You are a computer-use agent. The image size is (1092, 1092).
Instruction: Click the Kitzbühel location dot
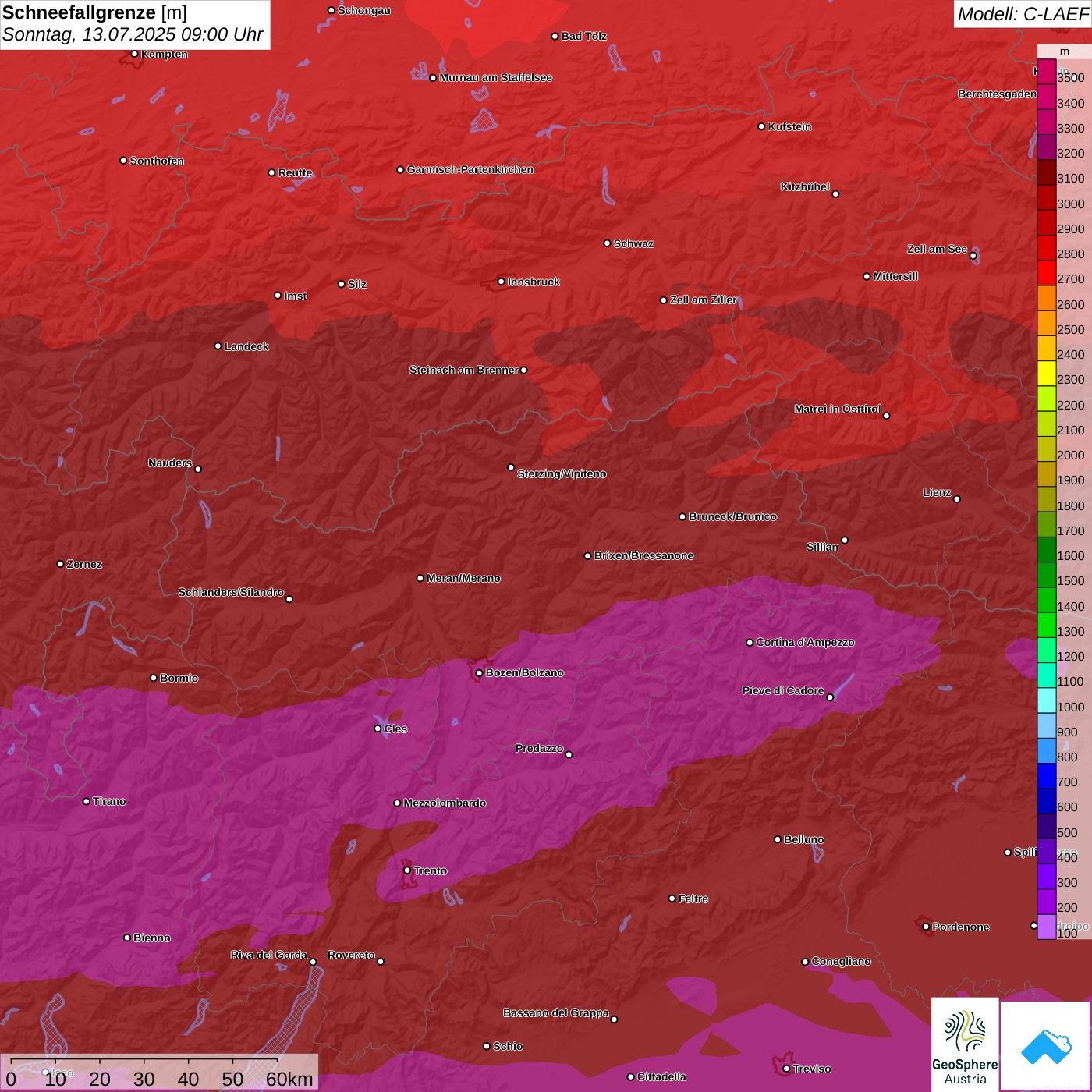[x=835, y=194]
